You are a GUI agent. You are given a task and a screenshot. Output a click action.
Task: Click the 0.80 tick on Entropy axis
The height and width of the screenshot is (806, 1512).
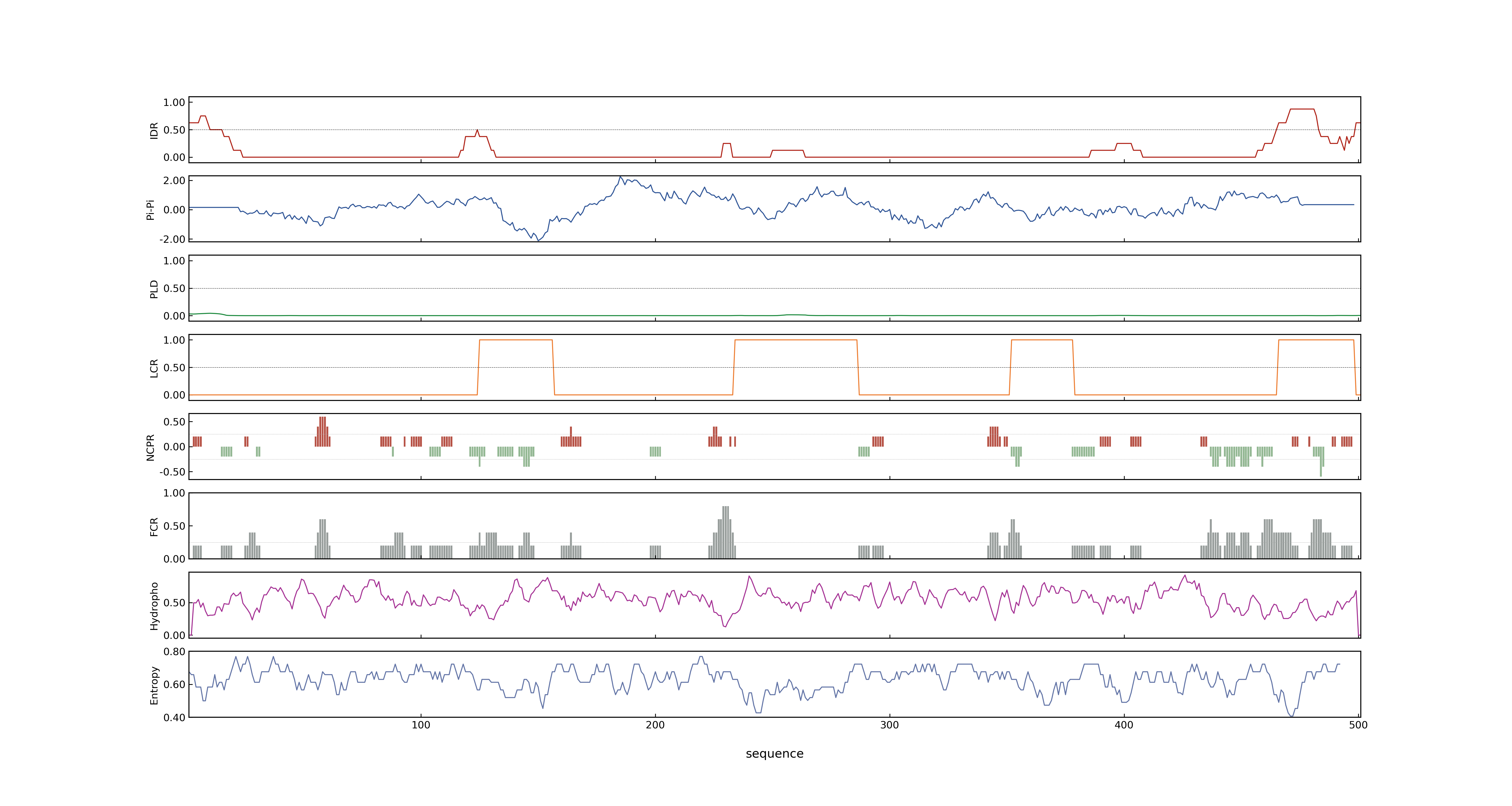click(x=174, y=652)
